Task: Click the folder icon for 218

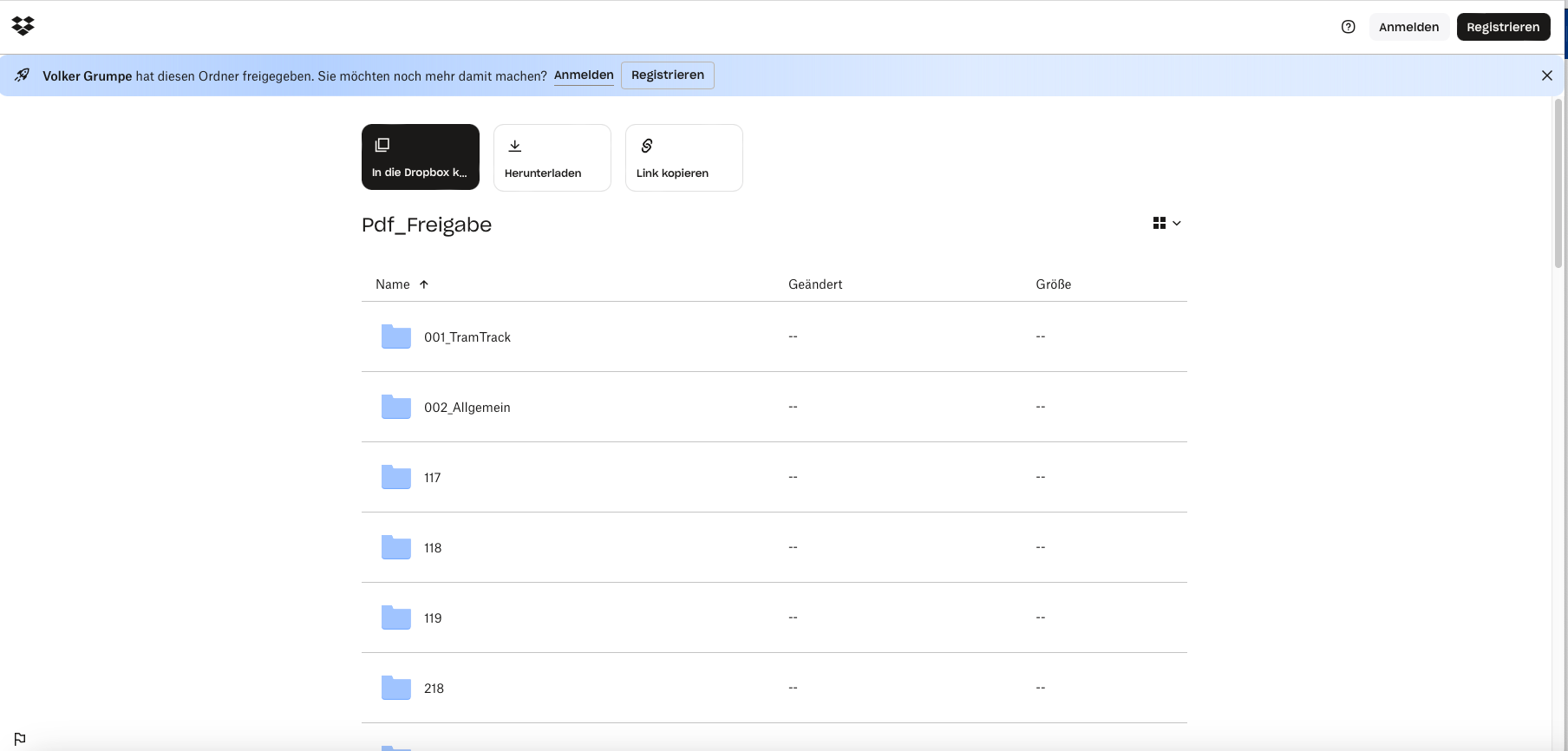Action: pos(396,688)
